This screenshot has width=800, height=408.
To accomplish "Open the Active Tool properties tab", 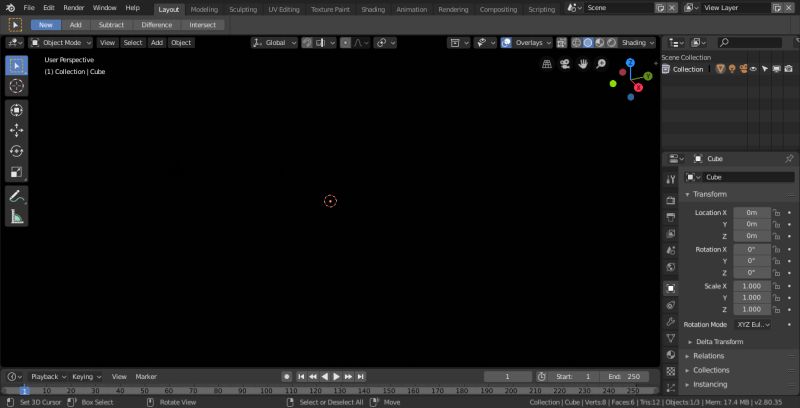I will (x=671, y=179).
